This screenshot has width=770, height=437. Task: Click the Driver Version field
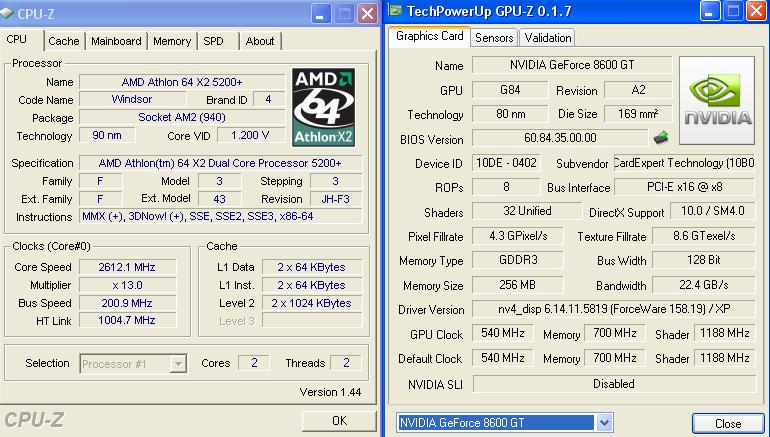612,310
